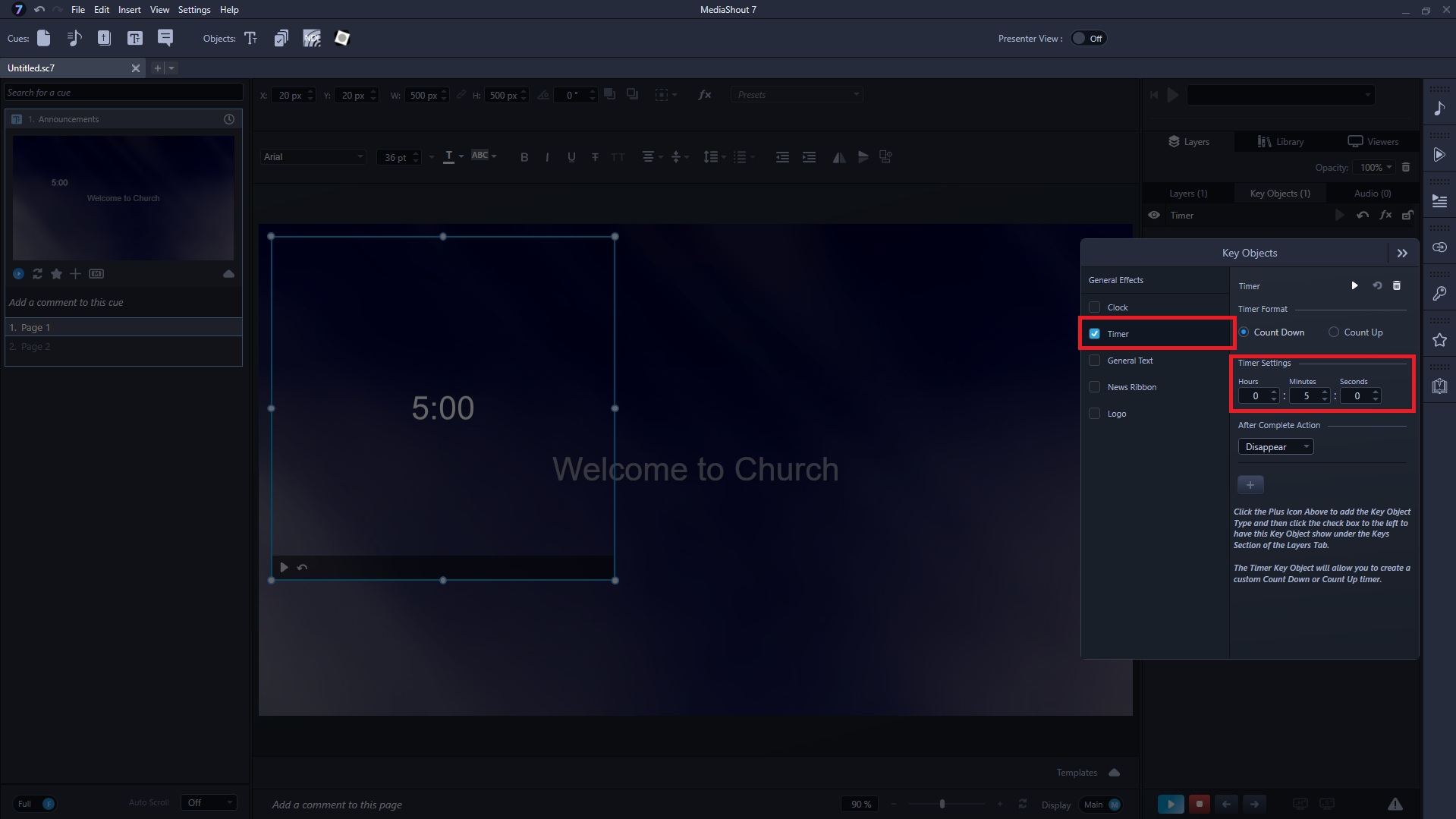The image size is (1456, 819).
Task: Open the Arial font dropdown
Action: 313,157
